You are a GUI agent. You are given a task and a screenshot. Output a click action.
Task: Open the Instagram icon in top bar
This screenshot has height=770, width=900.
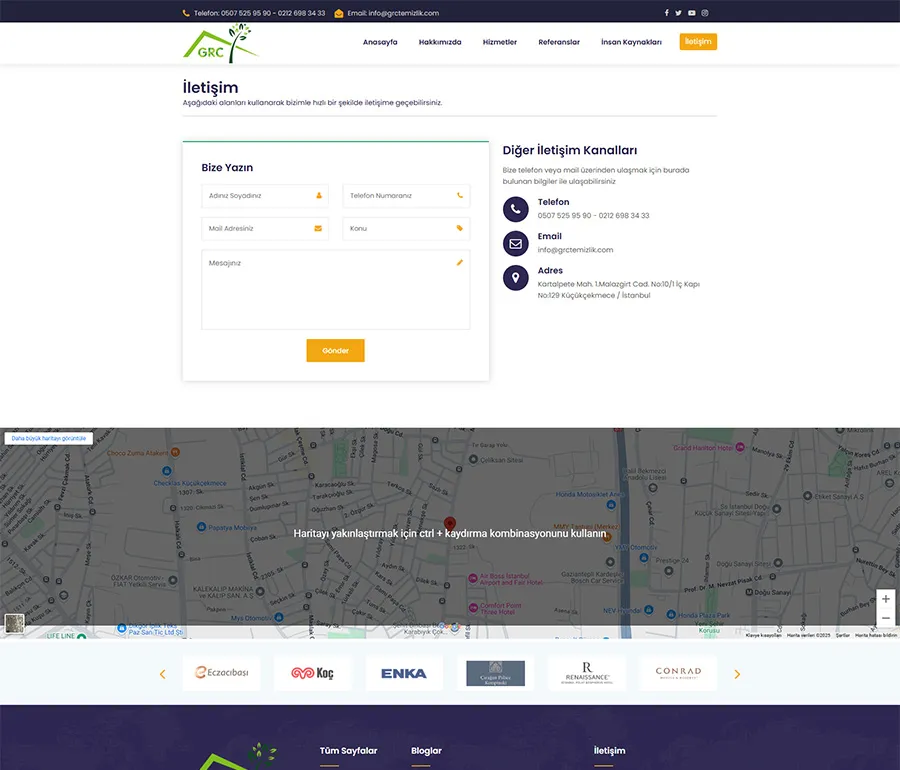705,13
